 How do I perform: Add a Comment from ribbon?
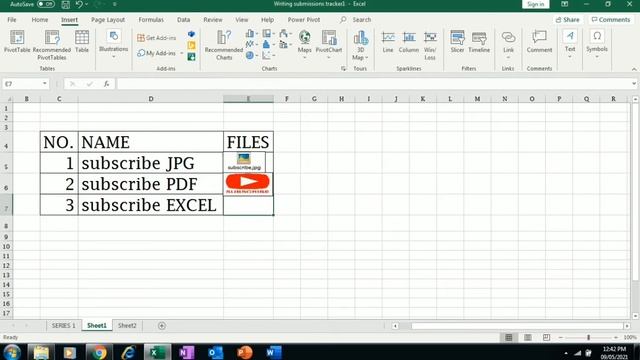(539, 41)
